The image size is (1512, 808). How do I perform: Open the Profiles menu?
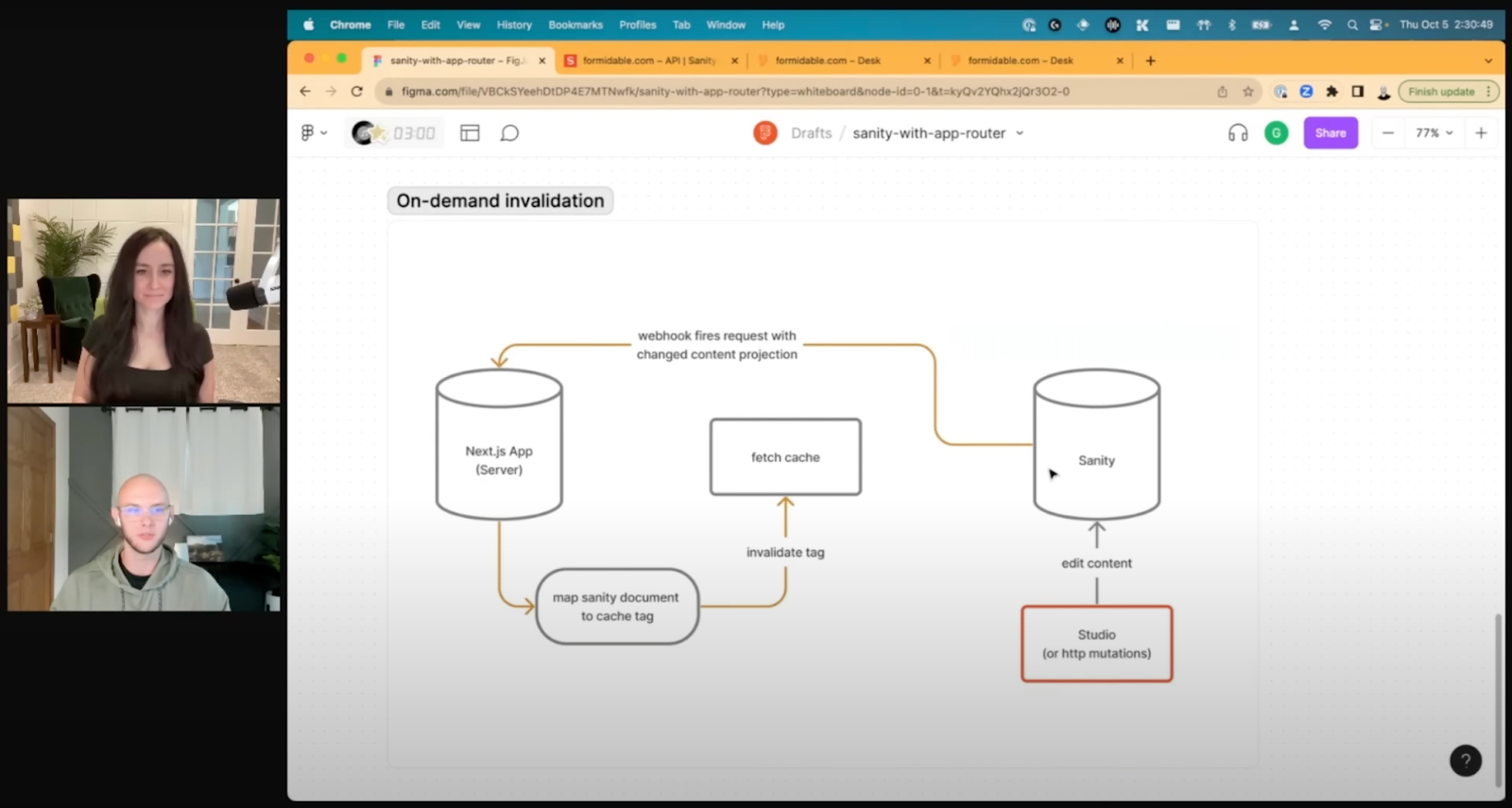[x=638, y=25]
